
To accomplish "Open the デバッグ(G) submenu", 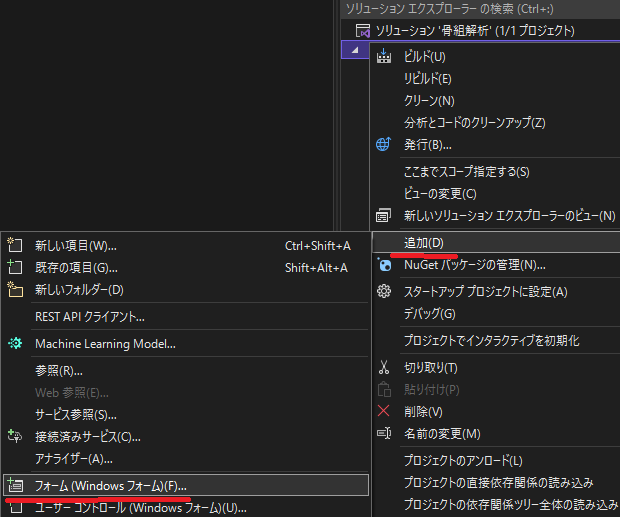I will pos(429,314).
